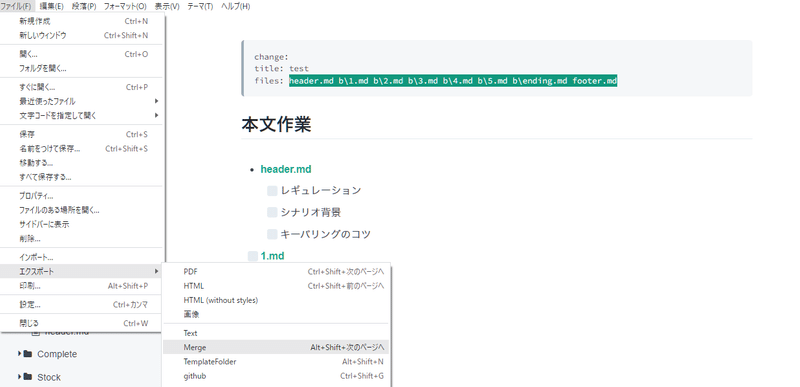The image size is (800, 387).
Task: Open プロパティ... entry
Action: click(x=82, y=196)
